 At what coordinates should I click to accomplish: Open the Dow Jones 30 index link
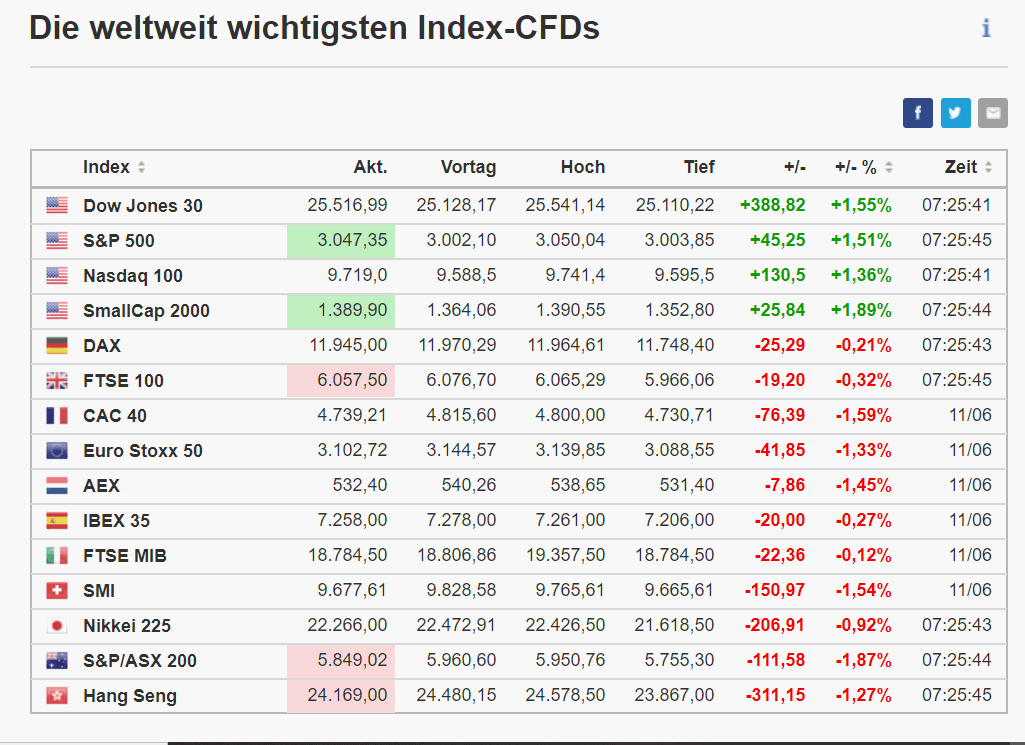(x=143, y=206)
